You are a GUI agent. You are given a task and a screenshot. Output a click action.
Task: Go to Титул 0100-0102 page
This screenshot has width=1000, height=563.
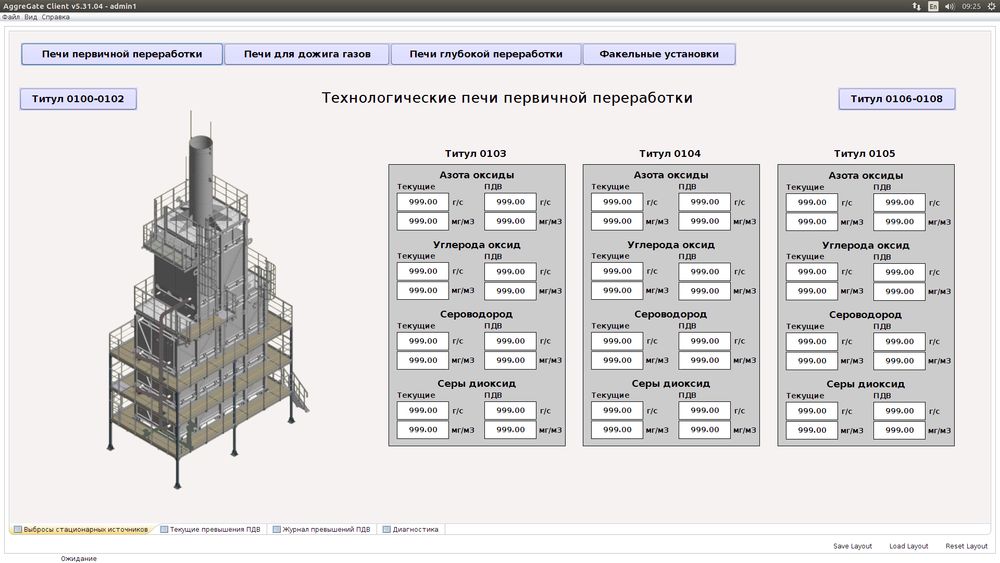click(78, 99)
